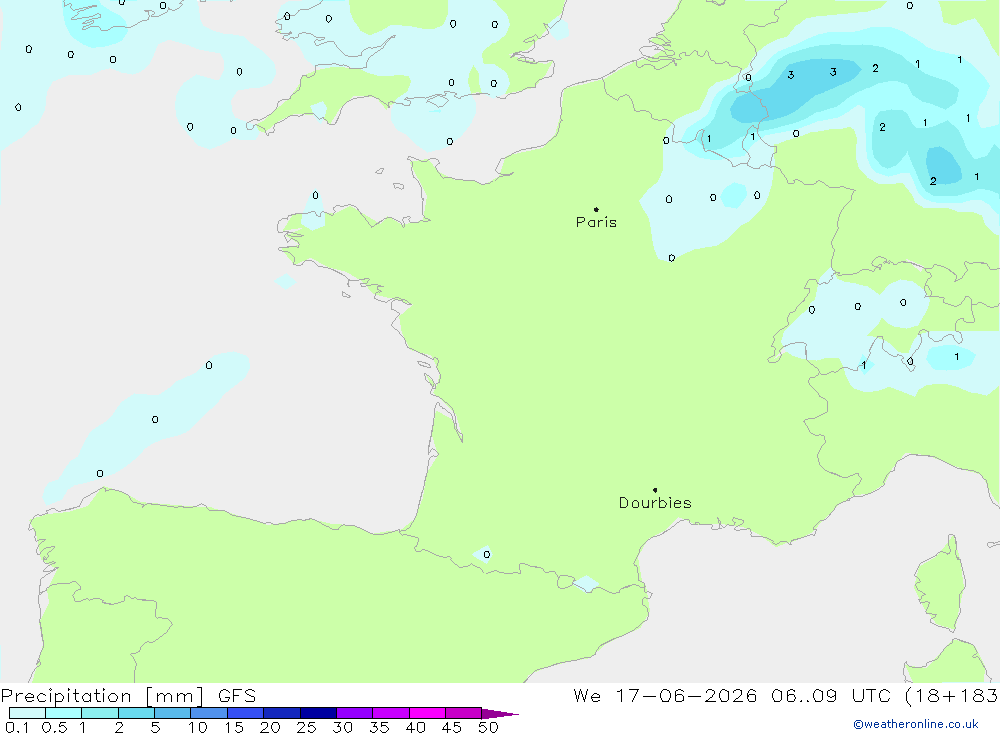The image size is (1000, 733).
Task: Open the weatheronline.co.uk copyright link
Action: coord(916,724)
